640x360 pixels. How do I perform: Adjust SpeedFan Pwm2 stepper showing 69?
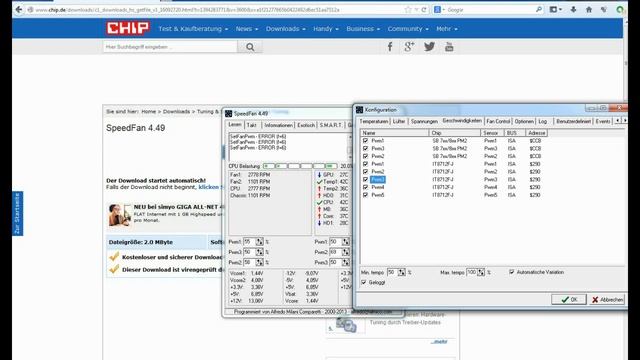pyautogui.click(x=346, y=252)
